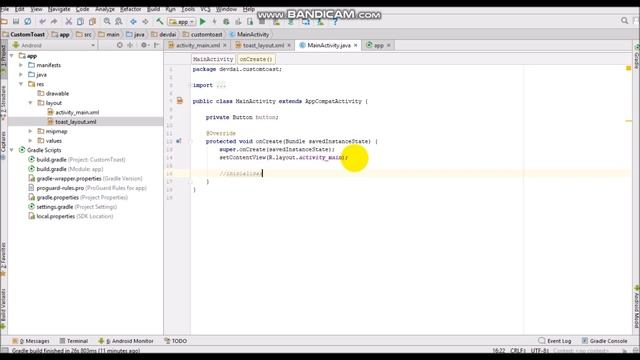
Task: Open the Gradle Console panel
Action: (x=604, y=341)
